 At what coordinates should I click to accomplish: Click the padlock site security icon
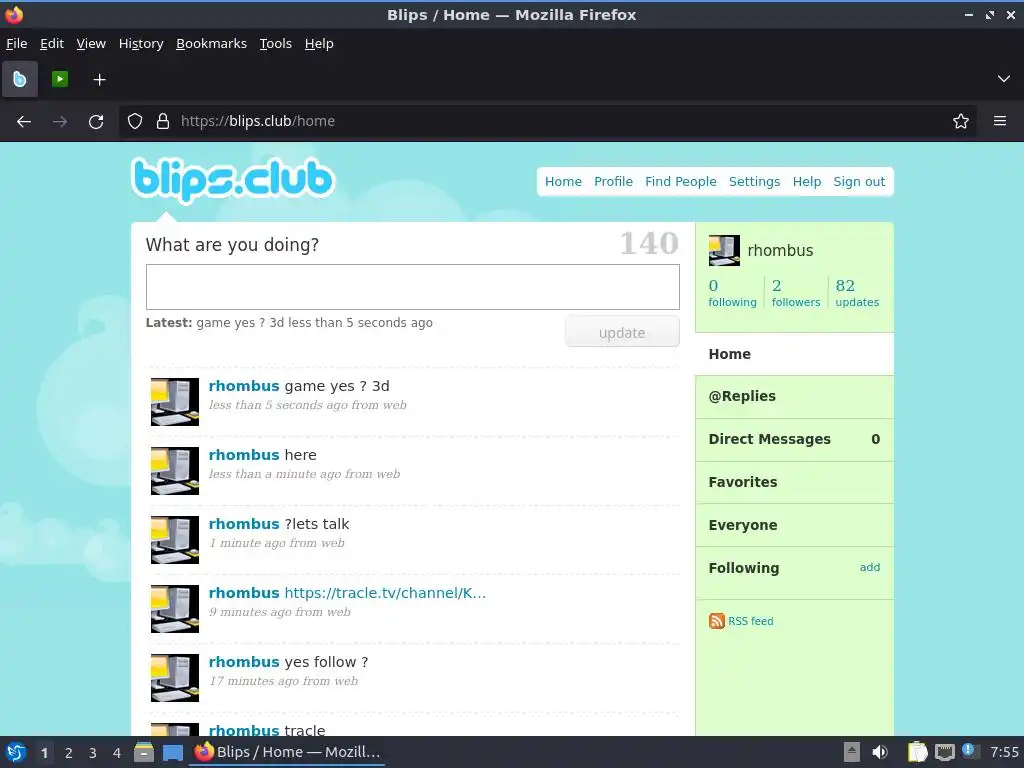click(x=163, y=121)
